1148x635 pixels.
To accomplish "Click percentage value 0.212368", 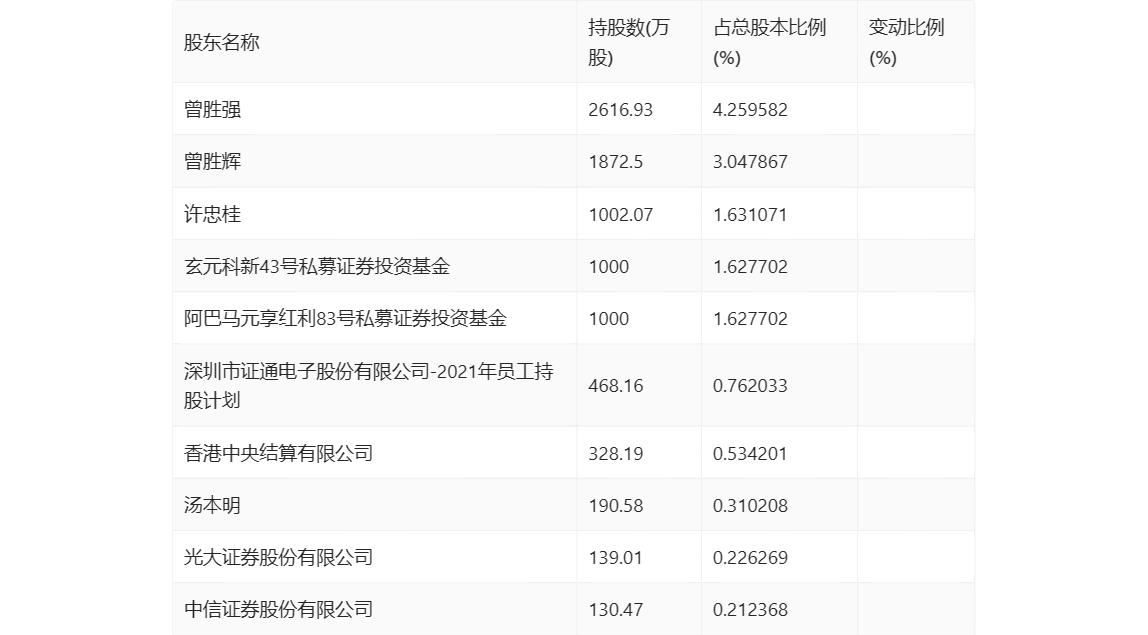I will click(750, 610).
